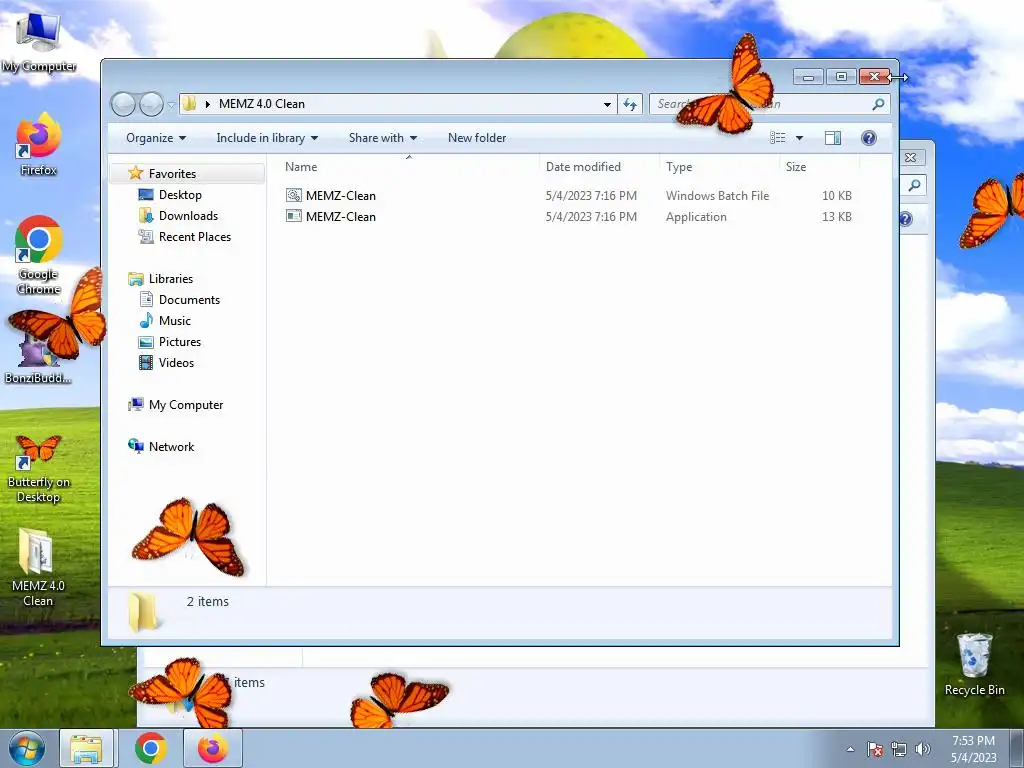This screenshot has width=1024, height=768.
Task: Expand the address bar history dropdown
Action: (x=607, y=104)
